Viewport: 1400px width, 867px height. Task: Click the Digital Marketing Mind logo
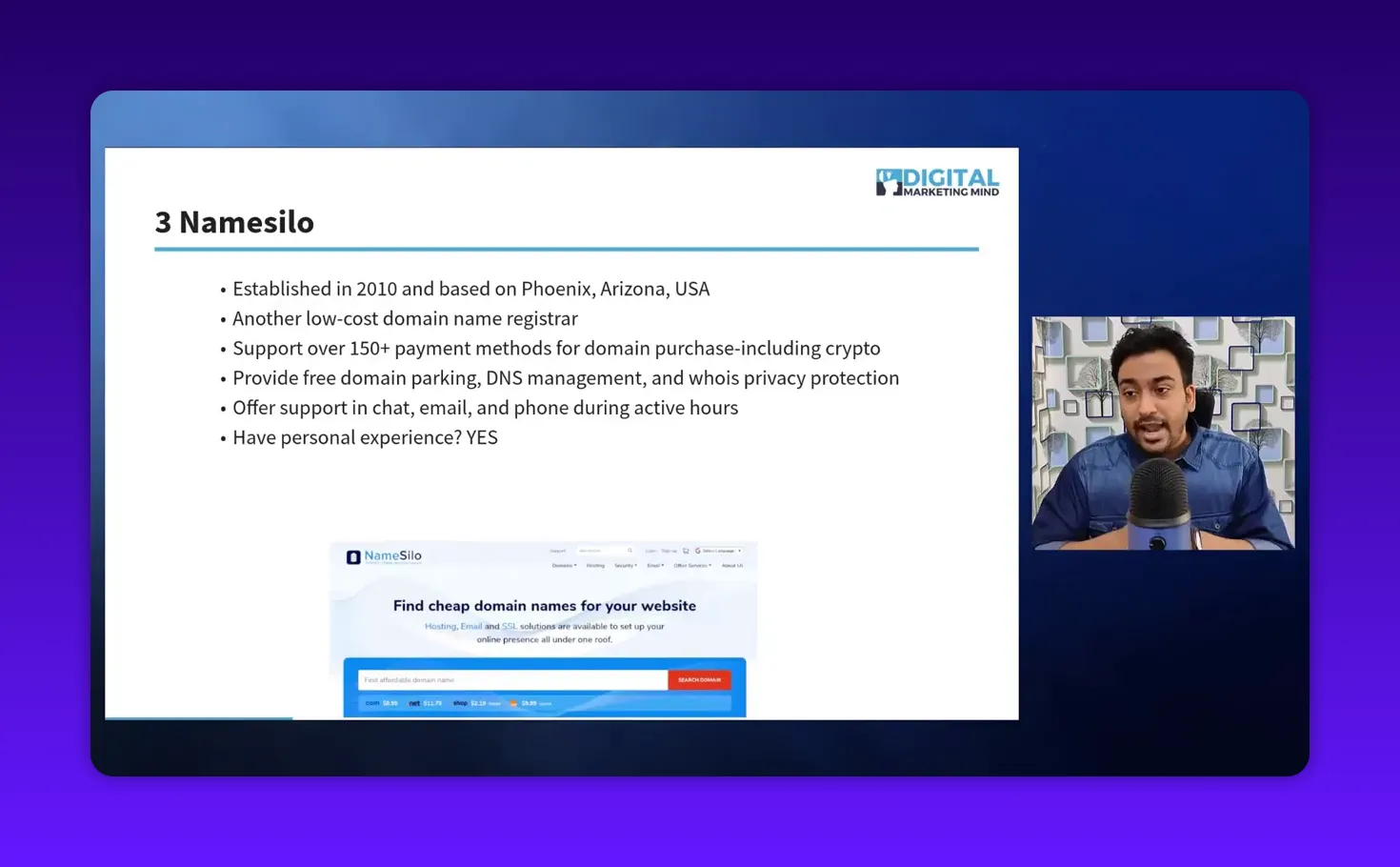tap(936, 183)
